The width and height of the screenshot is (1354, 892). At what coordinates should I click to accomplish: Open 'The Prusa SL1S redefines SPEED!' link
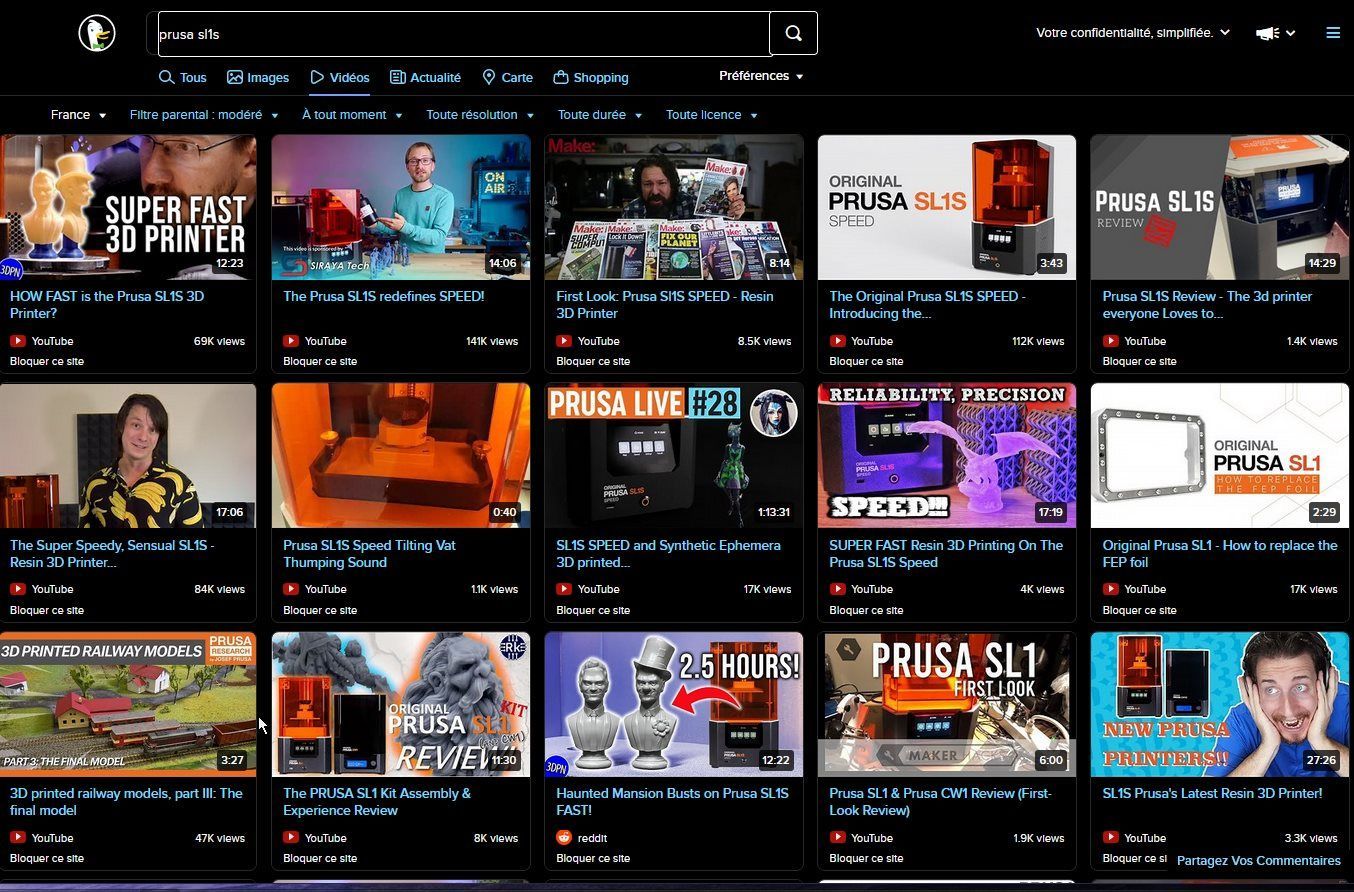click(x=384, y=296)
